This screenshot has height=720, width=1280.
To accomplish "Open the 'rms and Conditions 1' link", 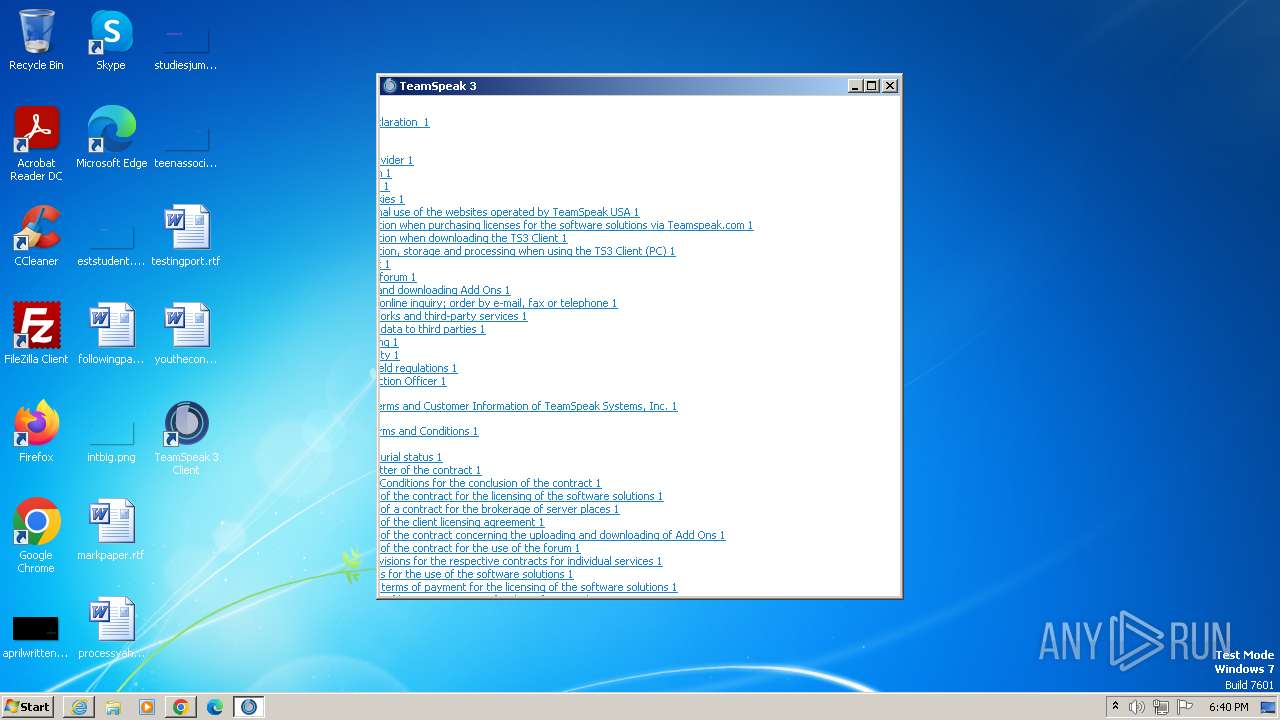I will 429,431.
